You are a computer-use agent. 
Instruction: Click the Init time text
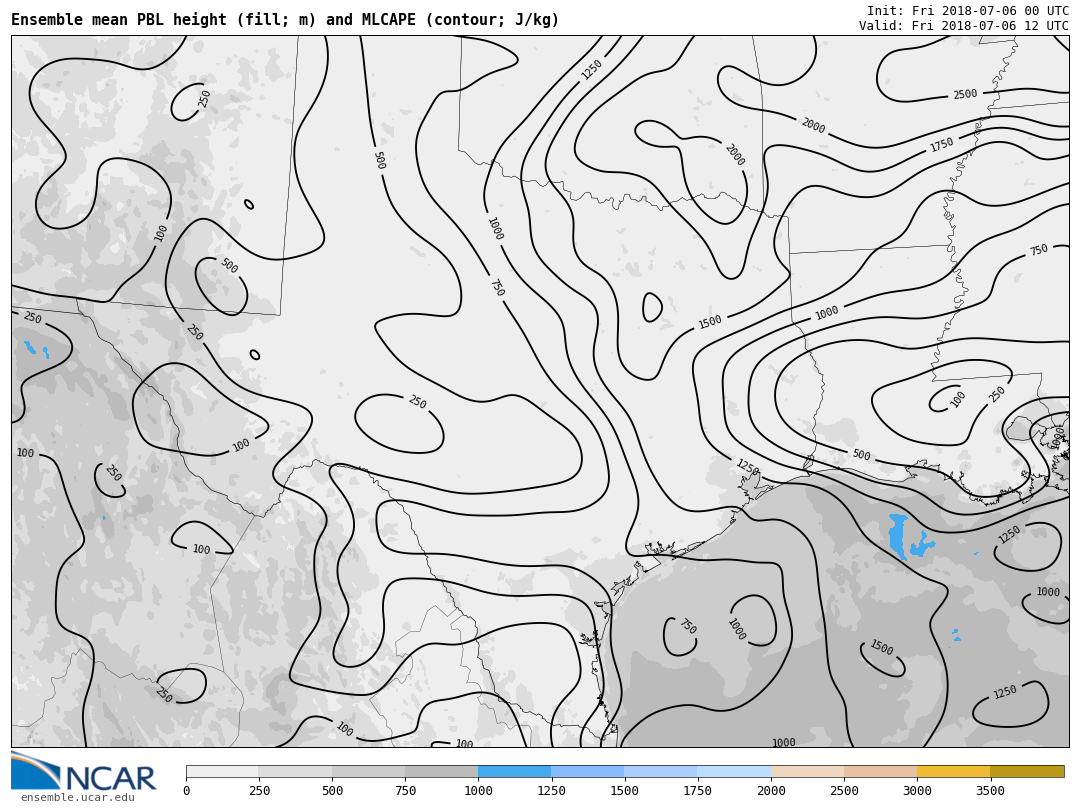click(967, 11)
